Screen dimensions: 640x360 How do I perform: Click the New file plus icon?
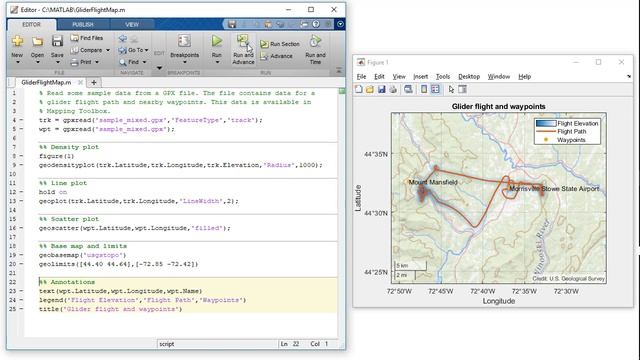[x=17, y=41]
